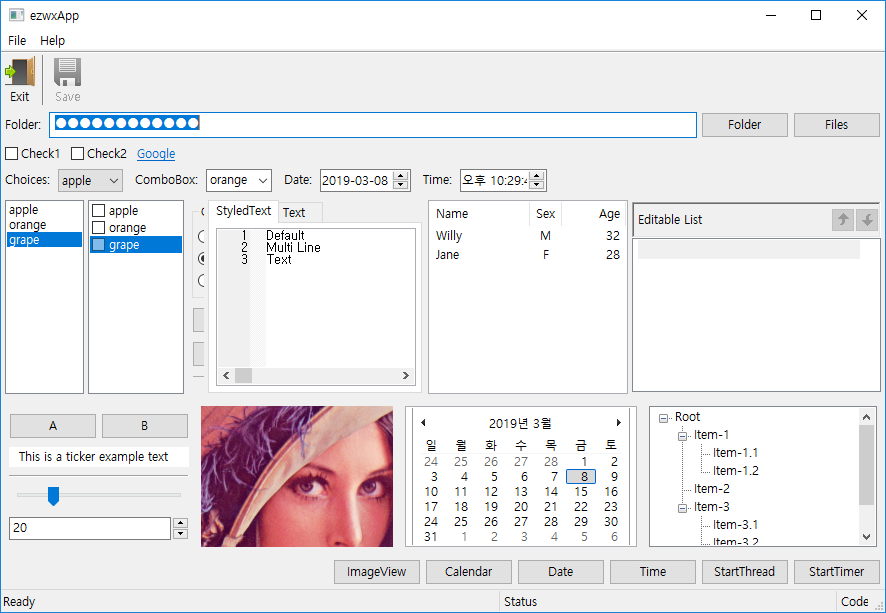Increase the Time field spinner
886x613 pixels.
[537, 176]
